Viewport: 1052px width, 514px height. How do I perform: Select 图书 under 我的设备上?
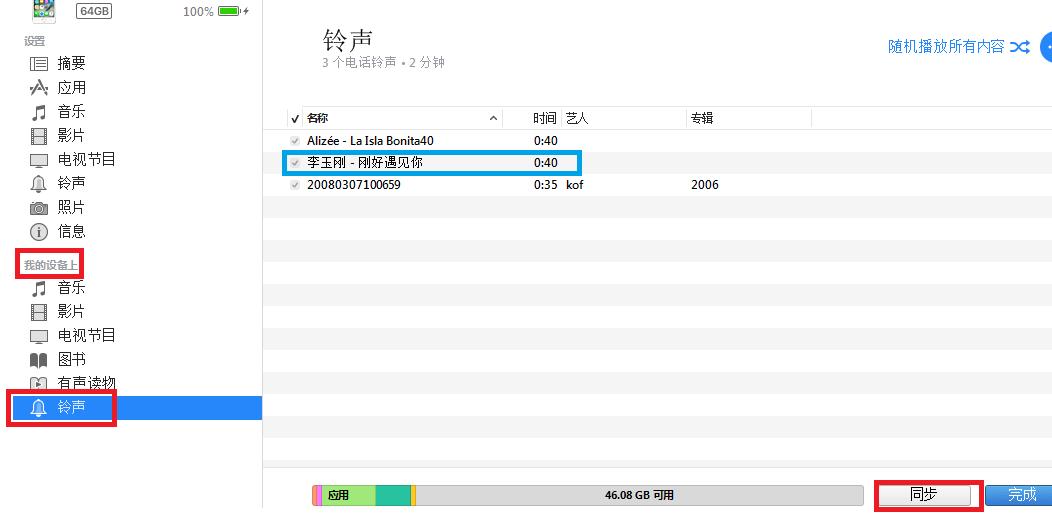coord(71,360)
